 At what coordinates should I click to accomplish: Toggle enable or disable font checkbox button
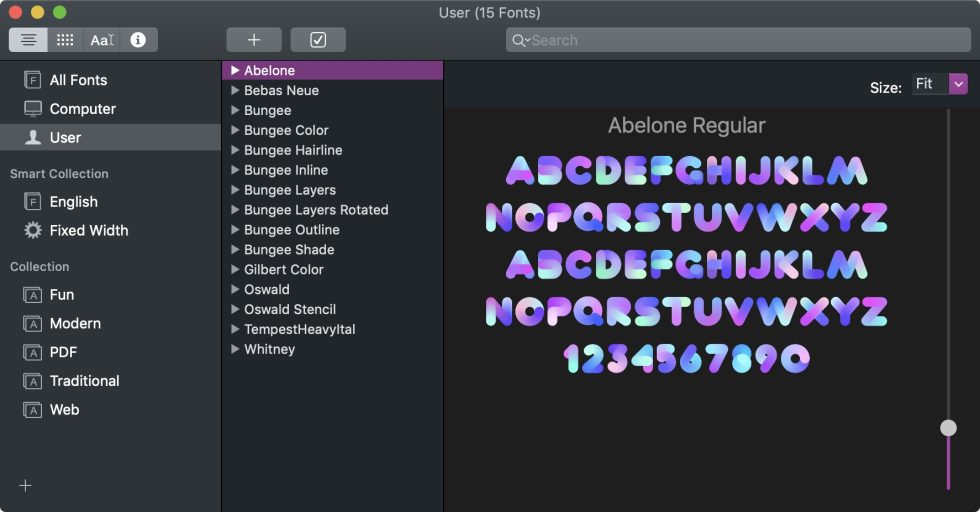pos(318,40)
